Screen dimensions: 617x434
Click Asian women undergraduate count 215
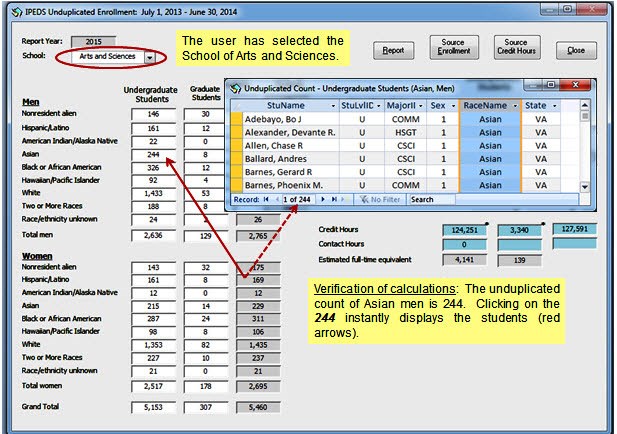point(153,306)
